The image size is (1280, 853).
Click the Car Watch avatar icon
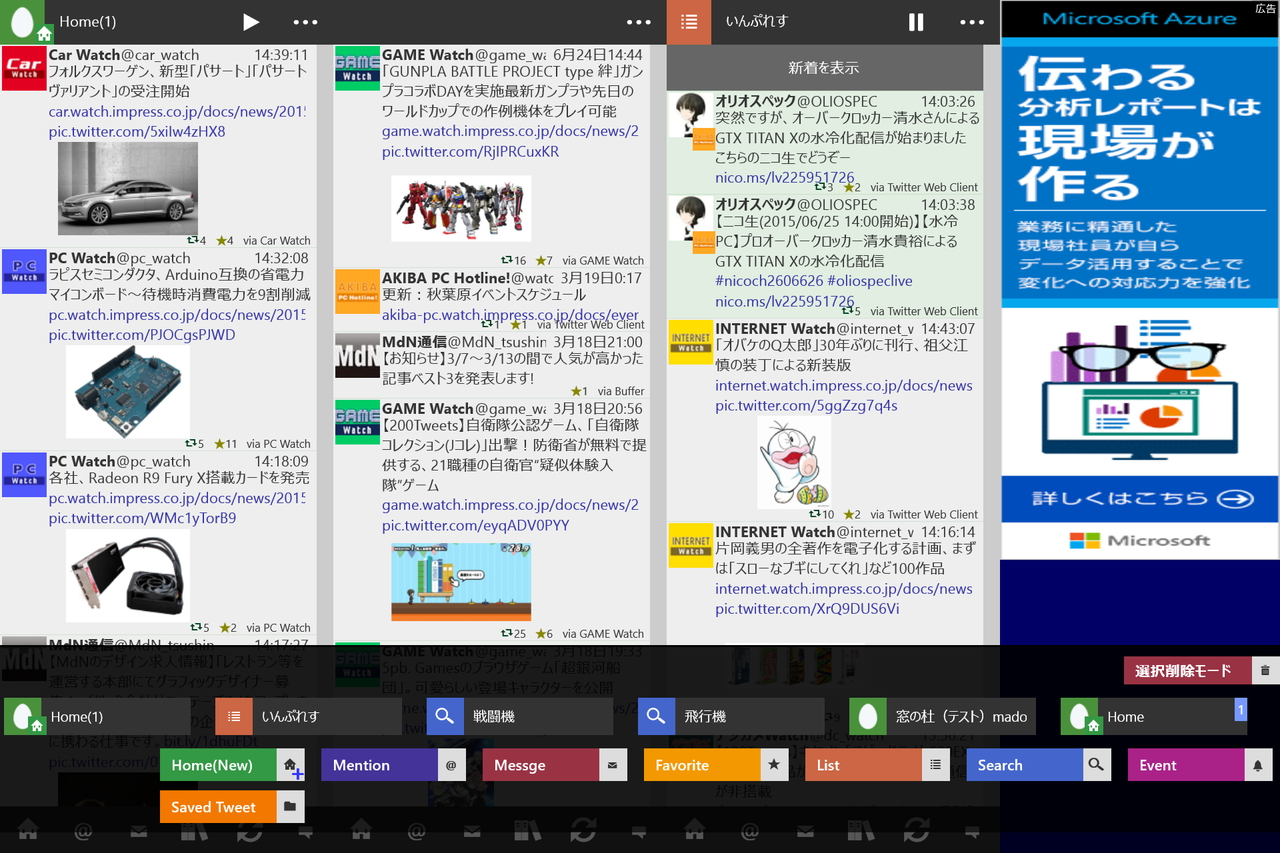[23, 68]
